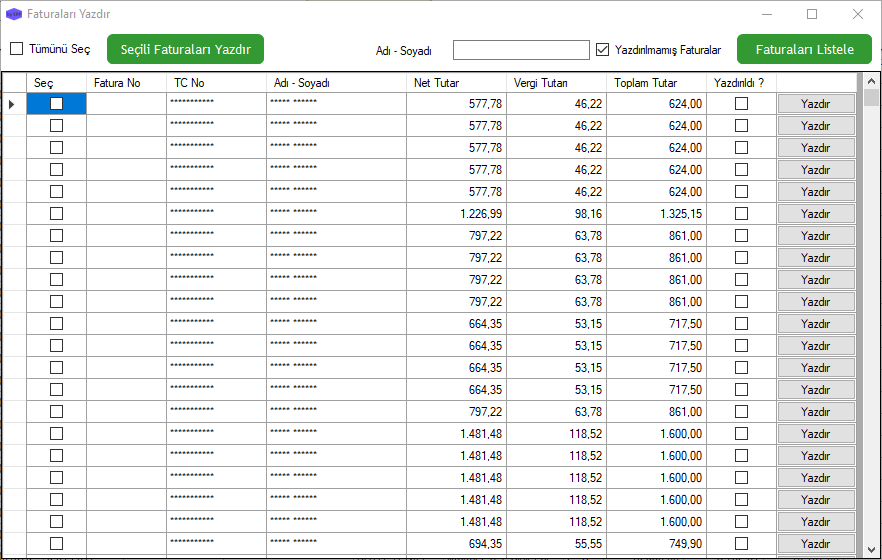The height and width of the screenshot is (560, 882).
Task: Click the app icon in the title bar
Action: [x=14, y=14]
